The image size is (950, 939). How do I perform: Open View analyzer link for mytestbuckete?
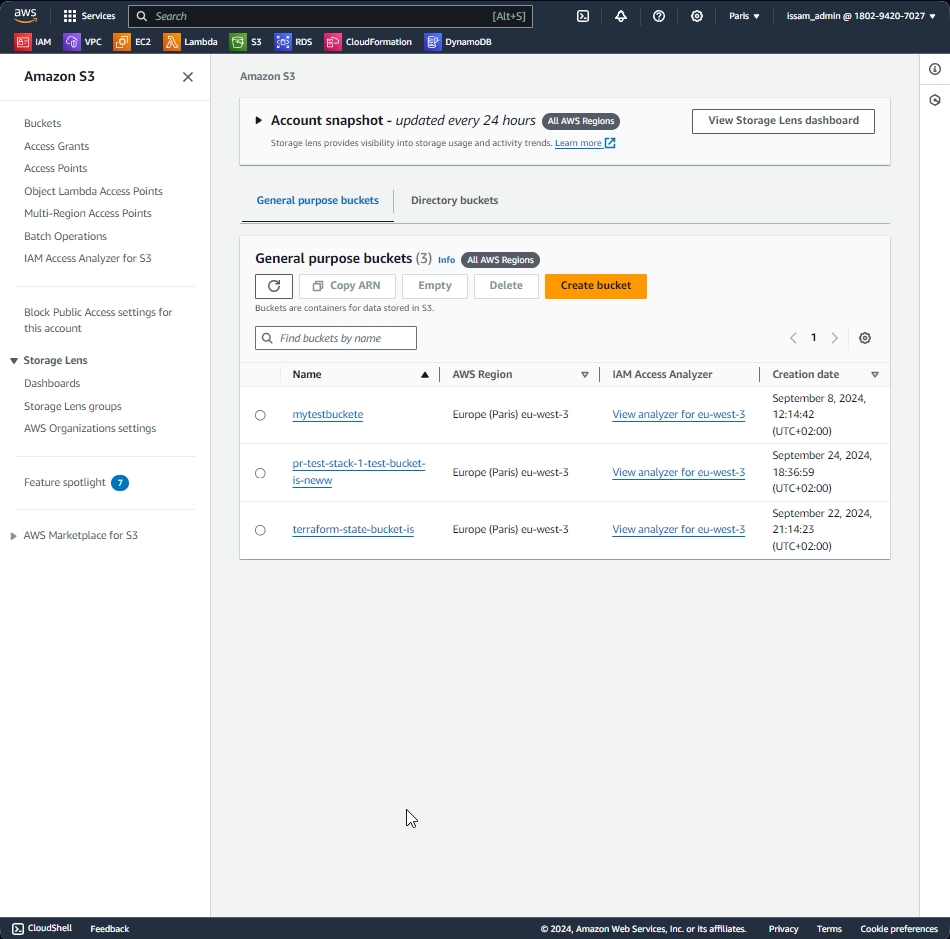tap(679, 415)
